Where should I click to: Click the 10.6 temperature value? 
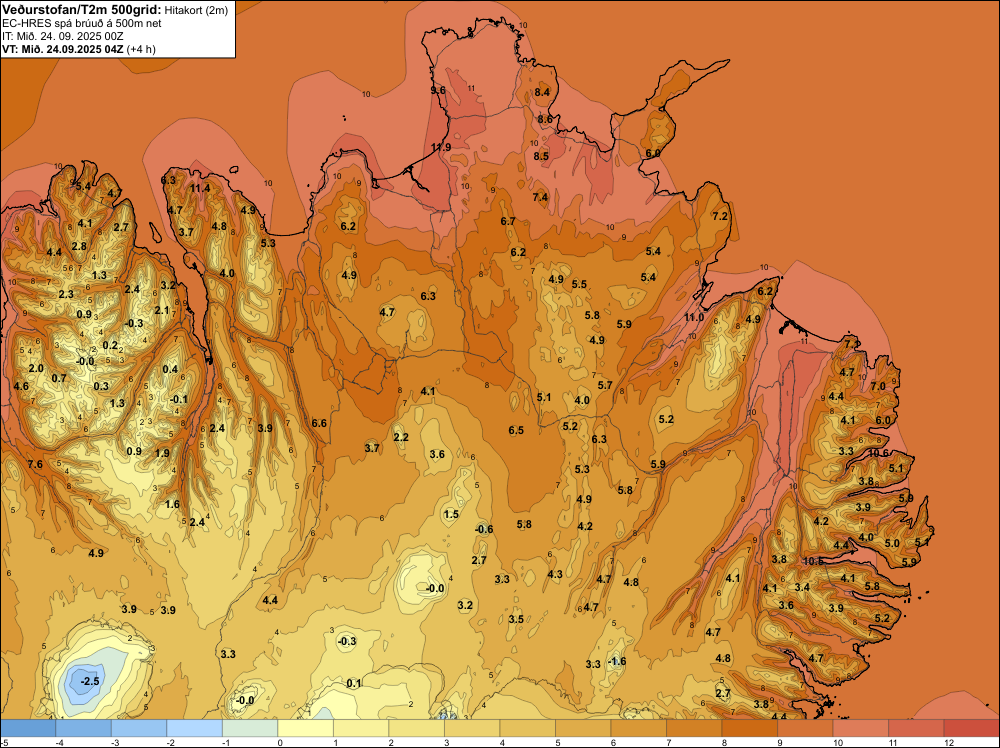[879, 453]
